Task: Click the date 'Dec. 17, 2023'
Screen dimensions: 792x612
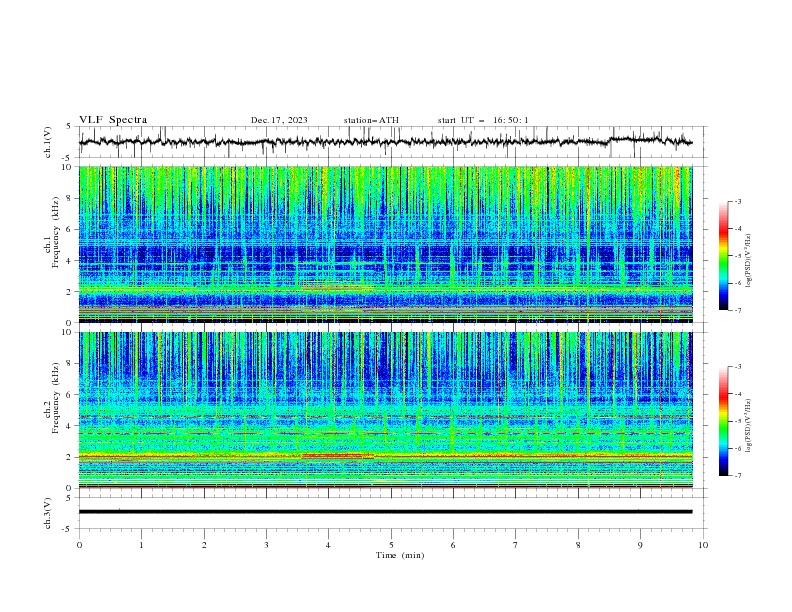Action: [x=279, y=120]
